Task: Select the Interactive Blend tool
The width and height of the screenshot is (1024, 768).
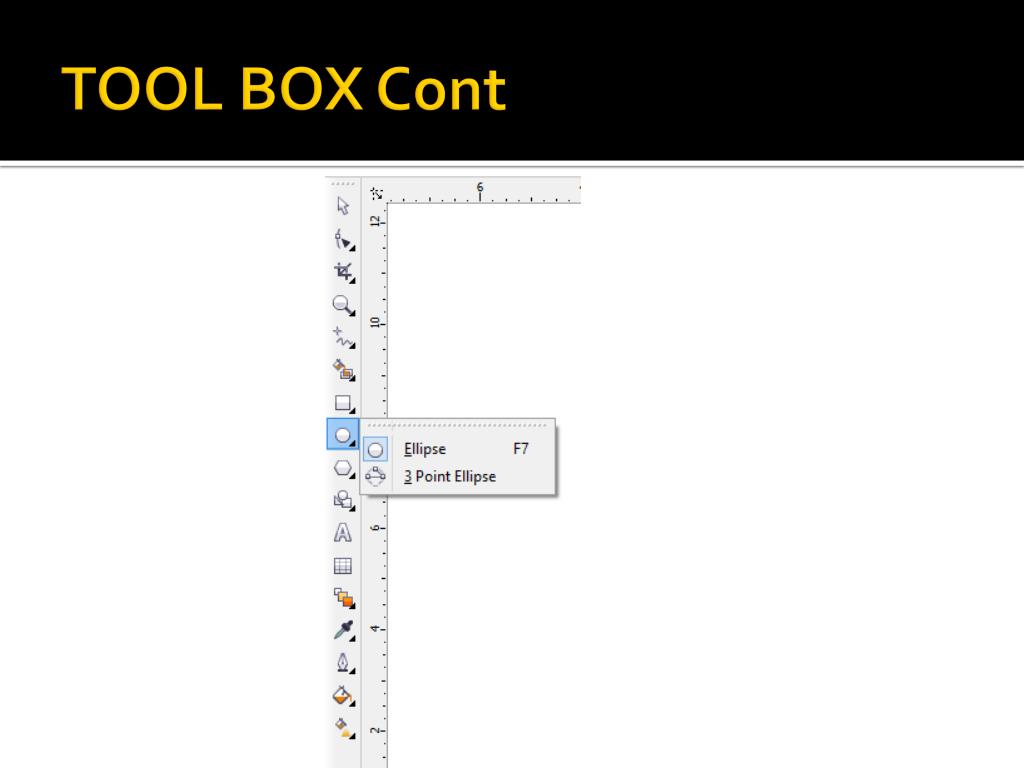Action: point(344,598)
